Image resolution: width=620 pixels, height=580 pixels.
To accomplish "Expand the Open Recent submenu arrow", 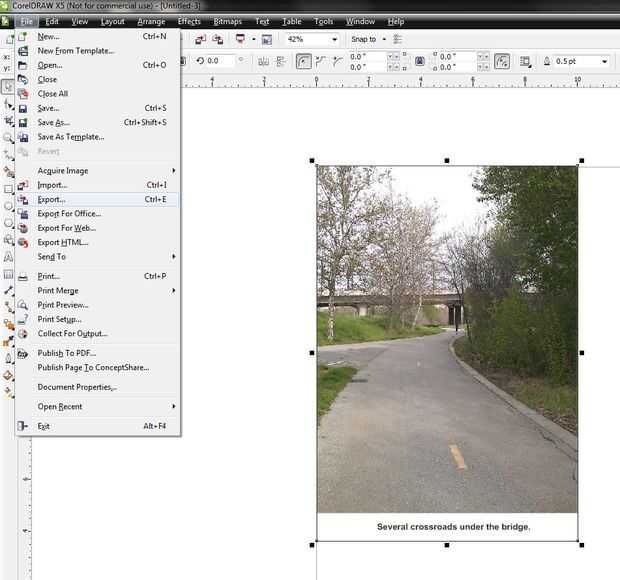I will point(174,406).
